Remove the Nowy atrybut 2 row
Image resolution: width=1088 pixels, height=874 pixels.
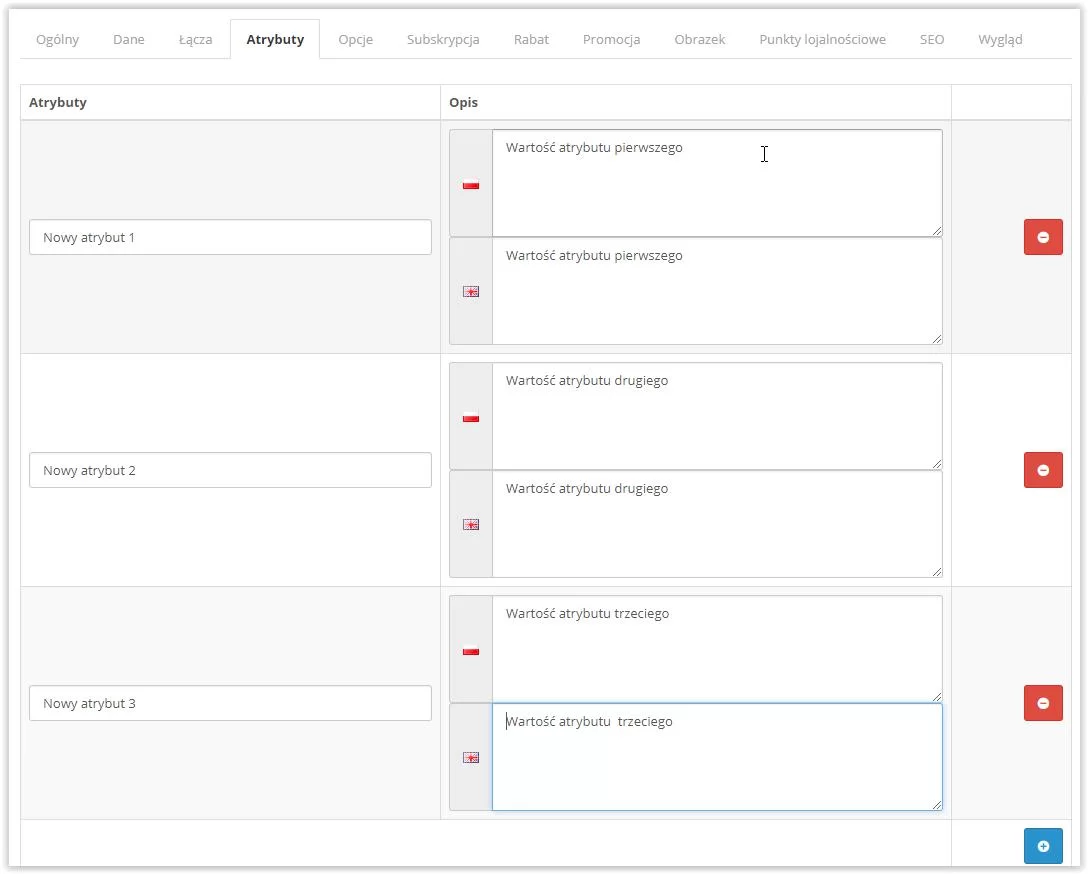click(x=1043, y=470)
